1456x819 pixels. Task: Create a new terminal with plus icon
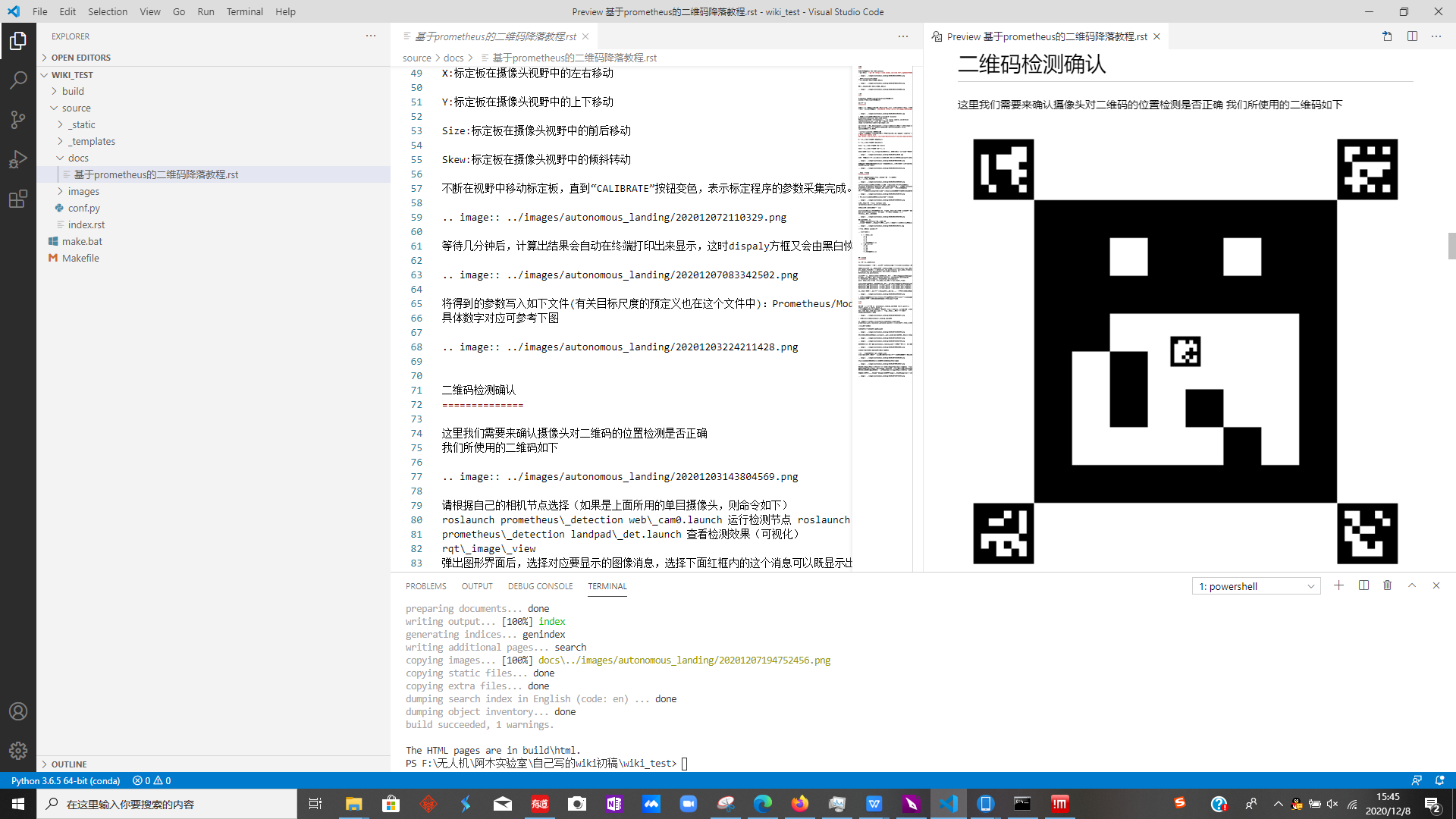point(1338,585)
